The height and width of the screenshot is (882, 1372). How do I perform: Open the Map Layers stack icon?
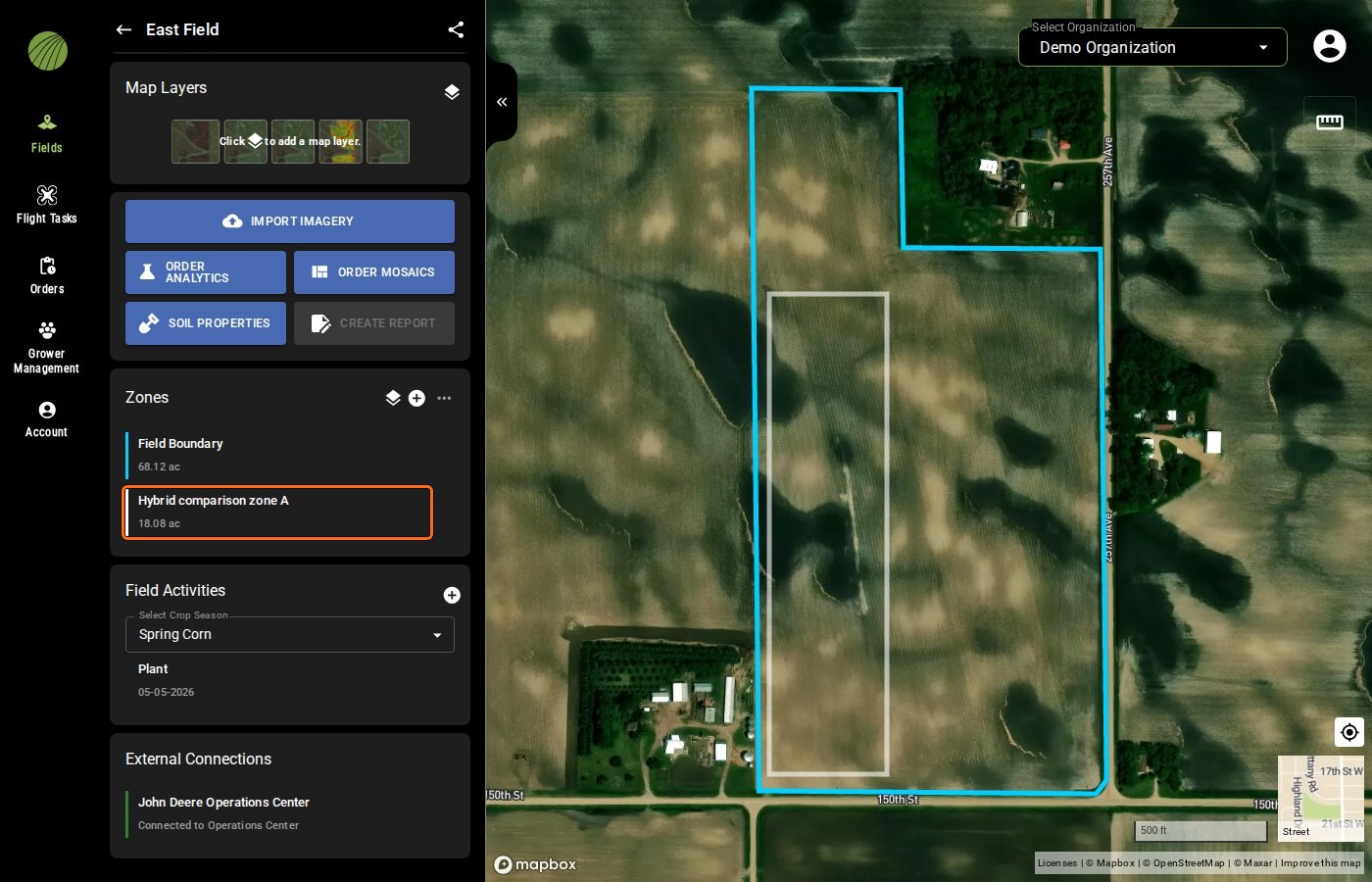[452, 92]
